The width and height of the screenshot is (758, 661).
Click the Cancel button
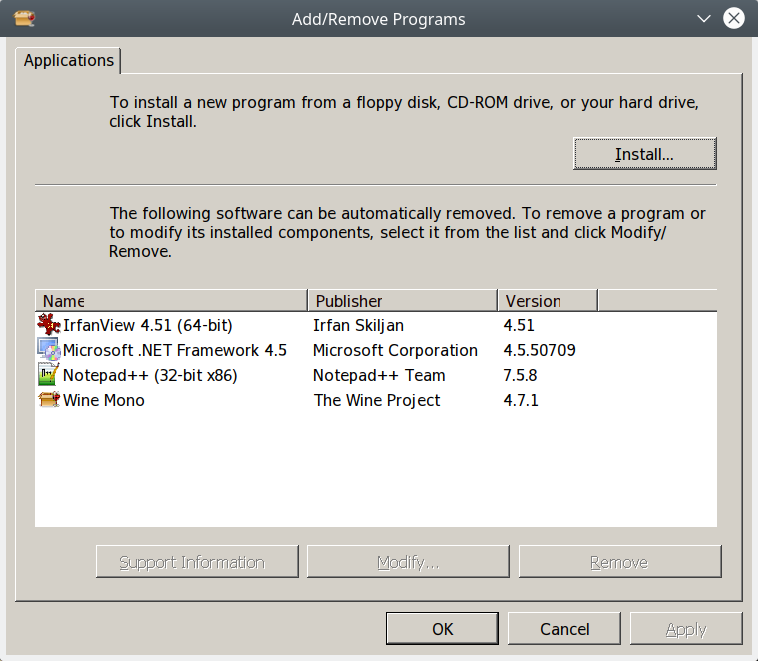[564, 629]
